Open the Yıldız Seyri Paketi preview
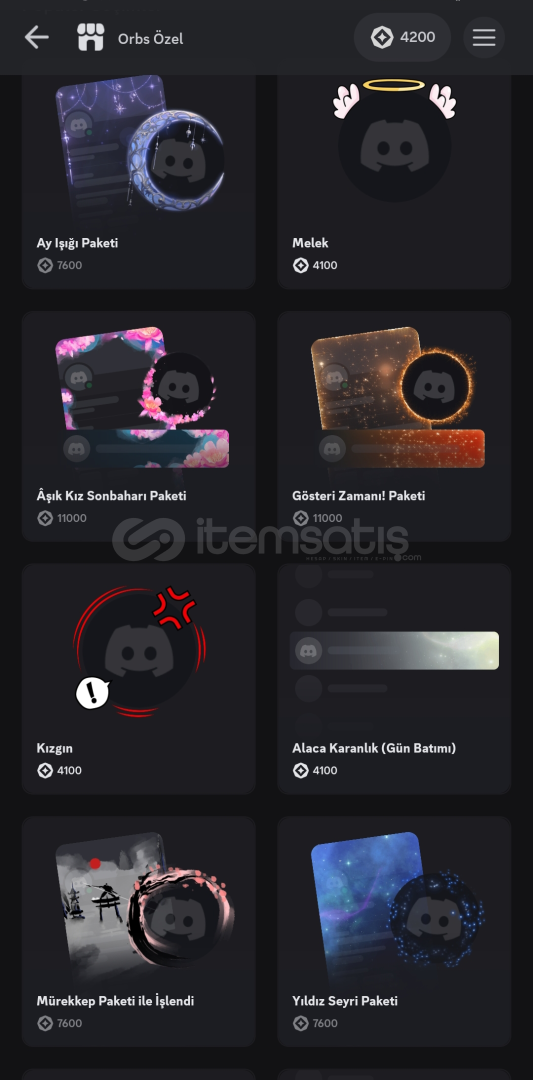This screenshot has height=1080, width=533. click(x=398, y=904)
